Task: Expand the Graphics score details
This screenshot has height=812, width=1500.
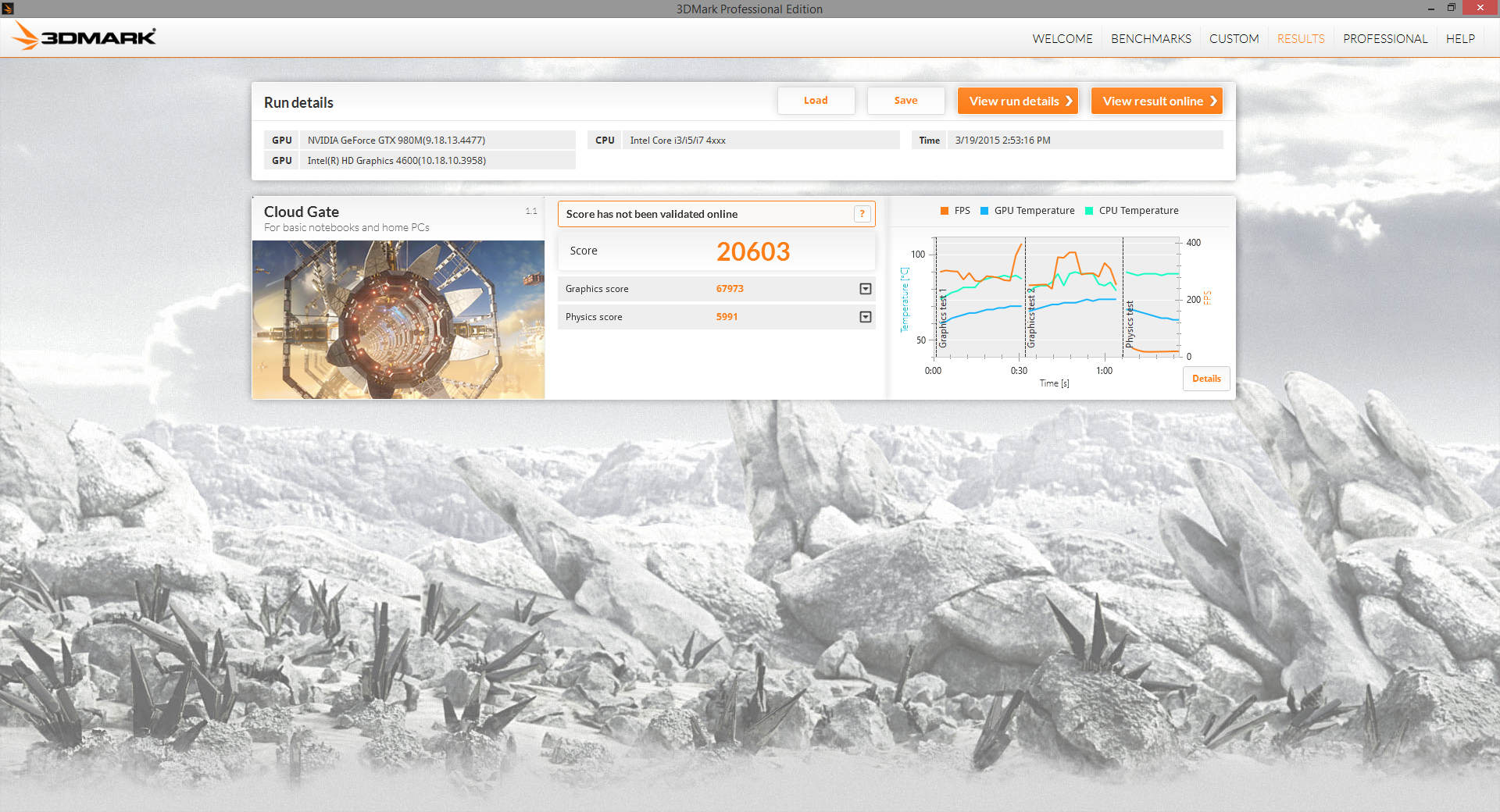Action: [865, 289]
